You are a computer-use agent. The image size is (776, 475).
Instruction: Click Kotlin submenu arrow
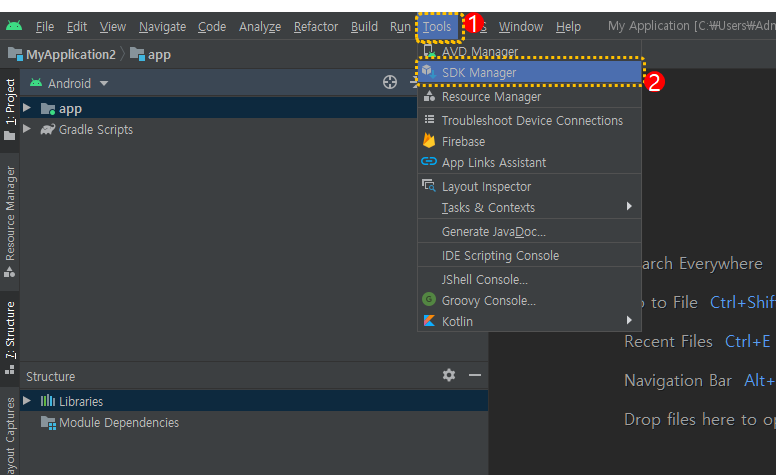629,320
